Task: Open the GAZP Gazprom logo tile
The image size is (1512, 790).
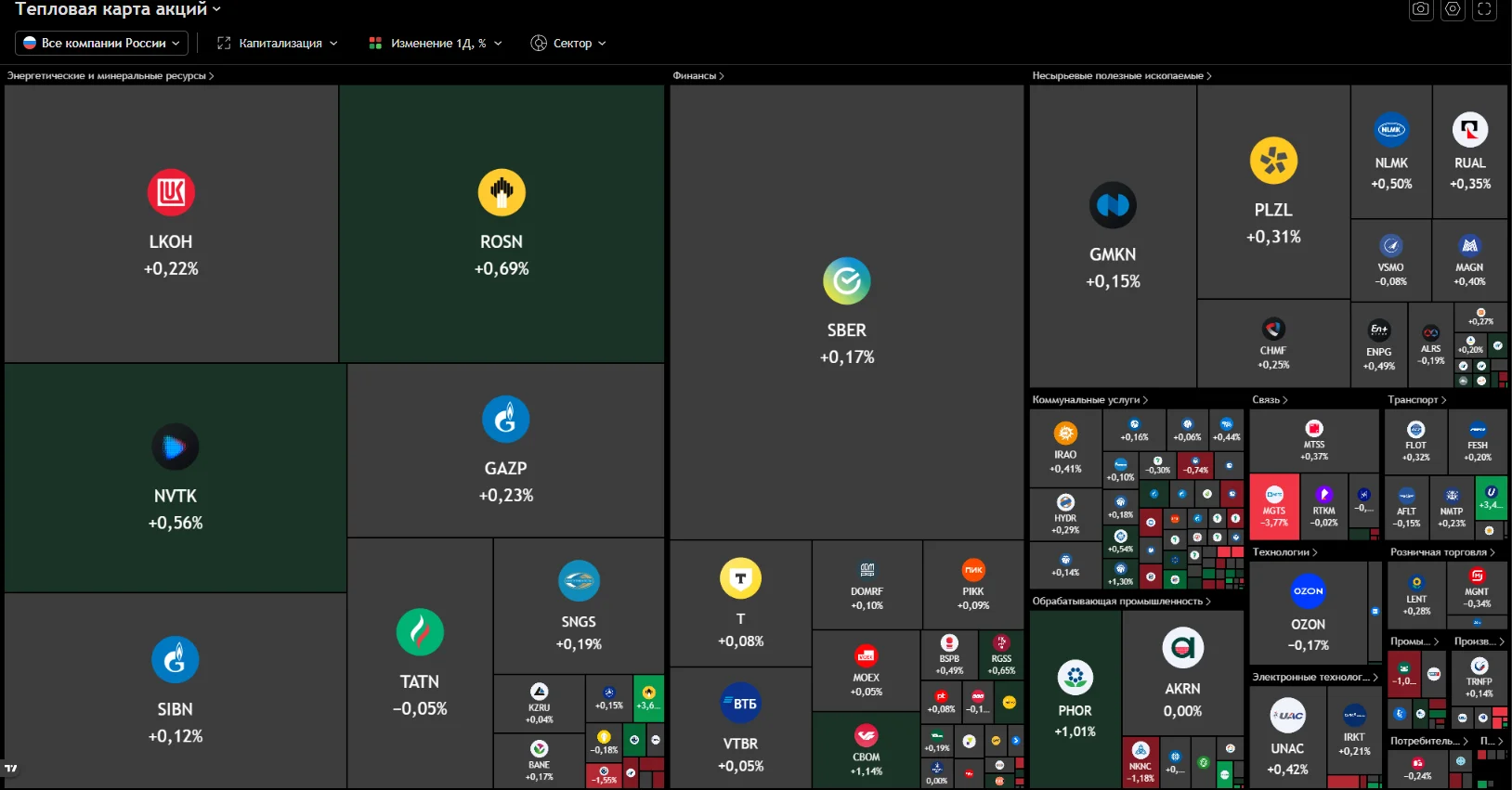Action: (505, 420)
